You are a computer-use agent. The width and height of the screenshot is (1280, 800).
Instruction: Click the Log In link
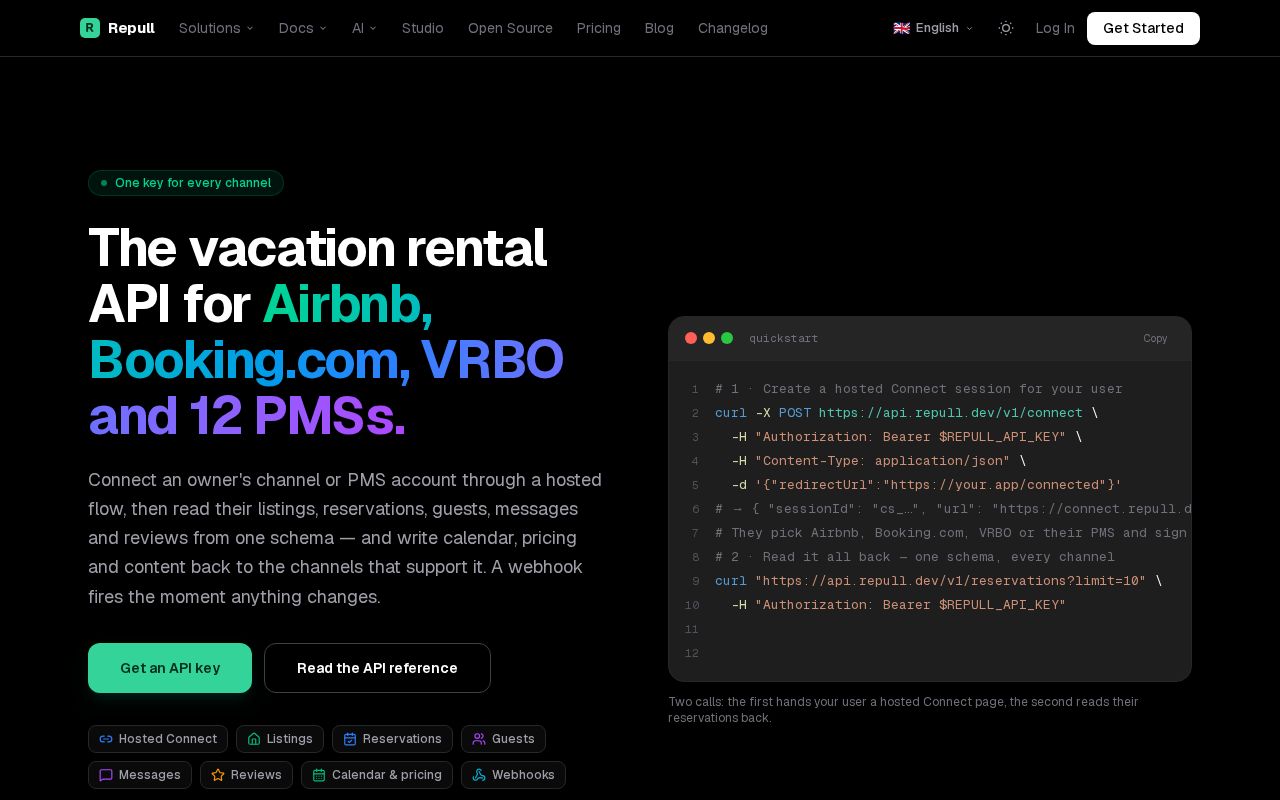point(1055,28)
